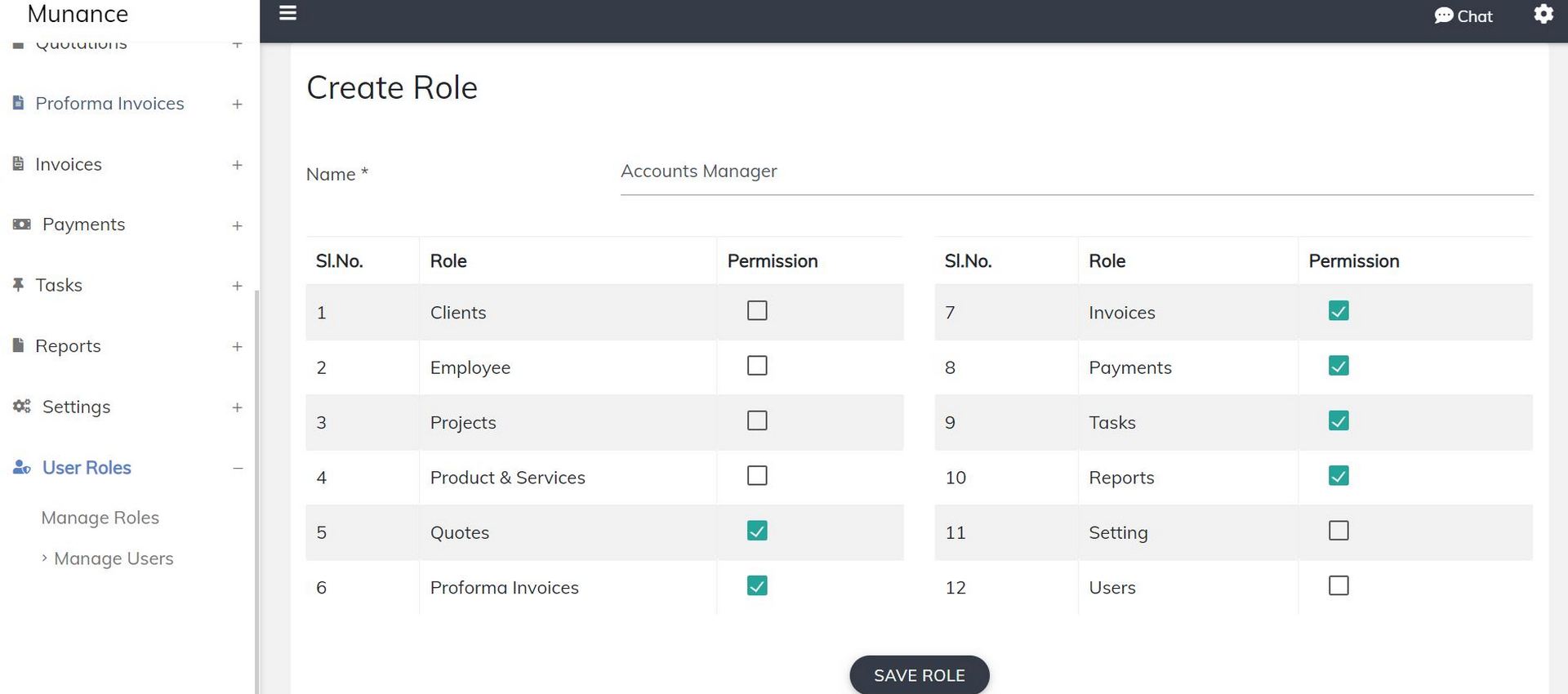Click the Invoices sidebar icon
The image size is (1568, 694).
[18, 163]
